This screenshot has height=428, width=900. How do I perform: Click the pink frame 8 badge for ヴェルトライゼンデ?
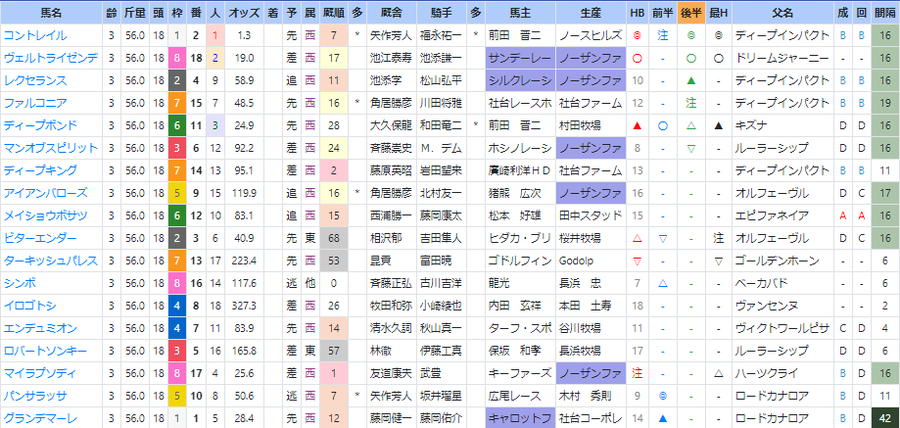coord(176,58)
